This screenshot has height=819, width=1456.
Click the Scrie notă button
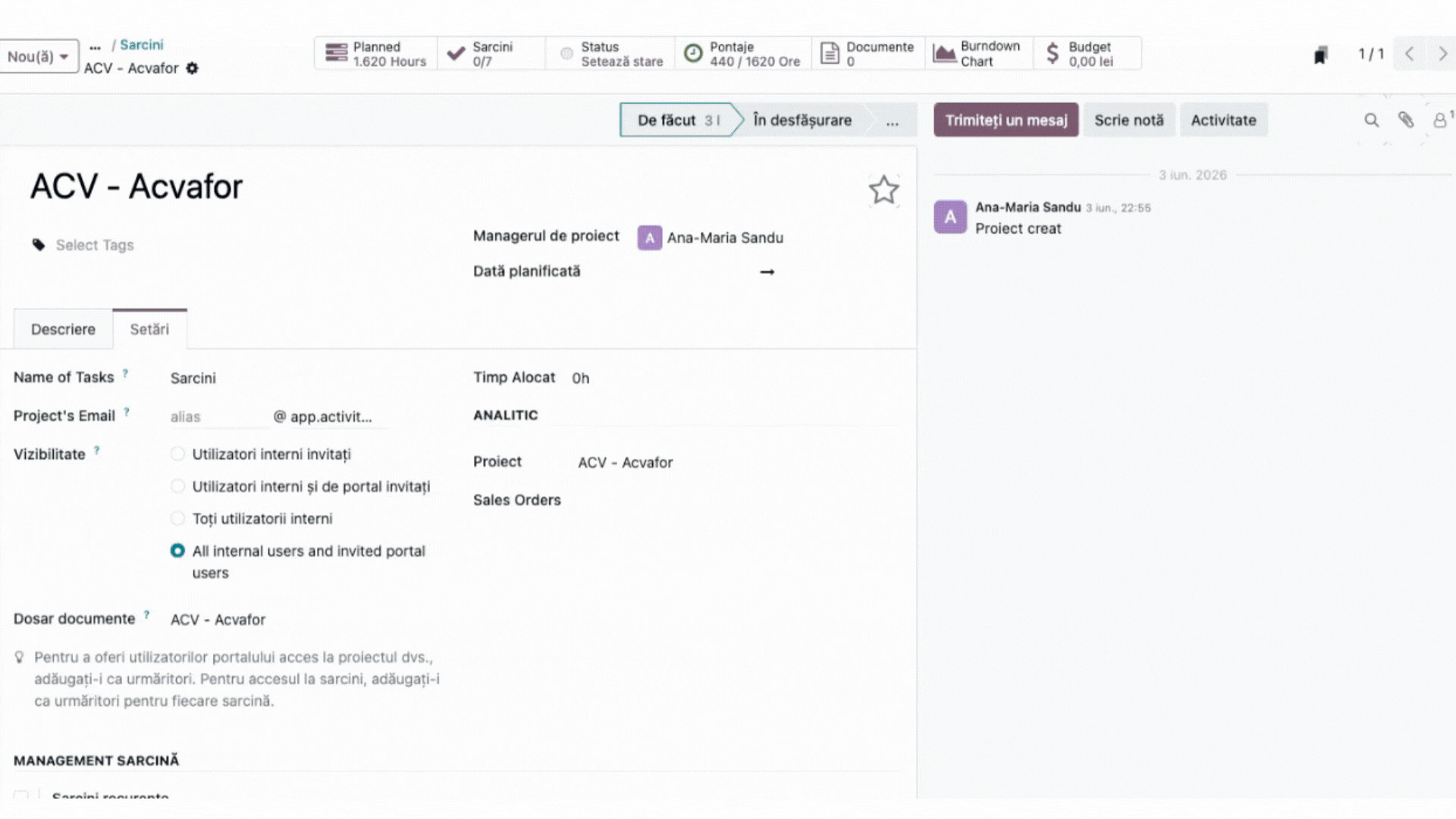coord(1128,120)
